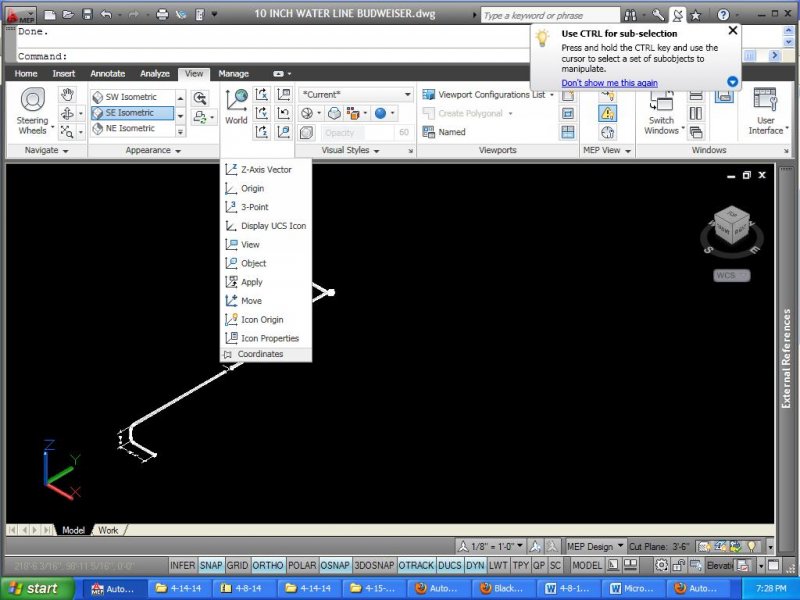Click the Type a keyword search field

pos(550,14)
